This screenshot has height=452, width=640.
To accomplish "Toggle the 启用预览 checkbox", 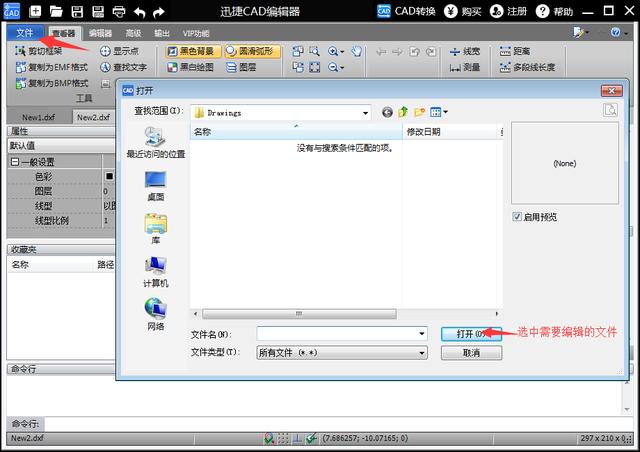I will coord(517,217).
